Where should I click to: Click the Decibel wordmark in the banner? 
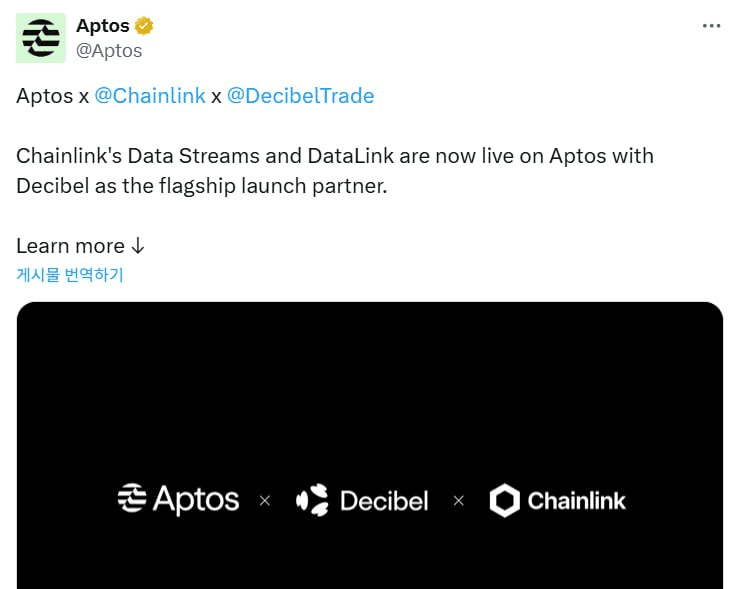384,500
